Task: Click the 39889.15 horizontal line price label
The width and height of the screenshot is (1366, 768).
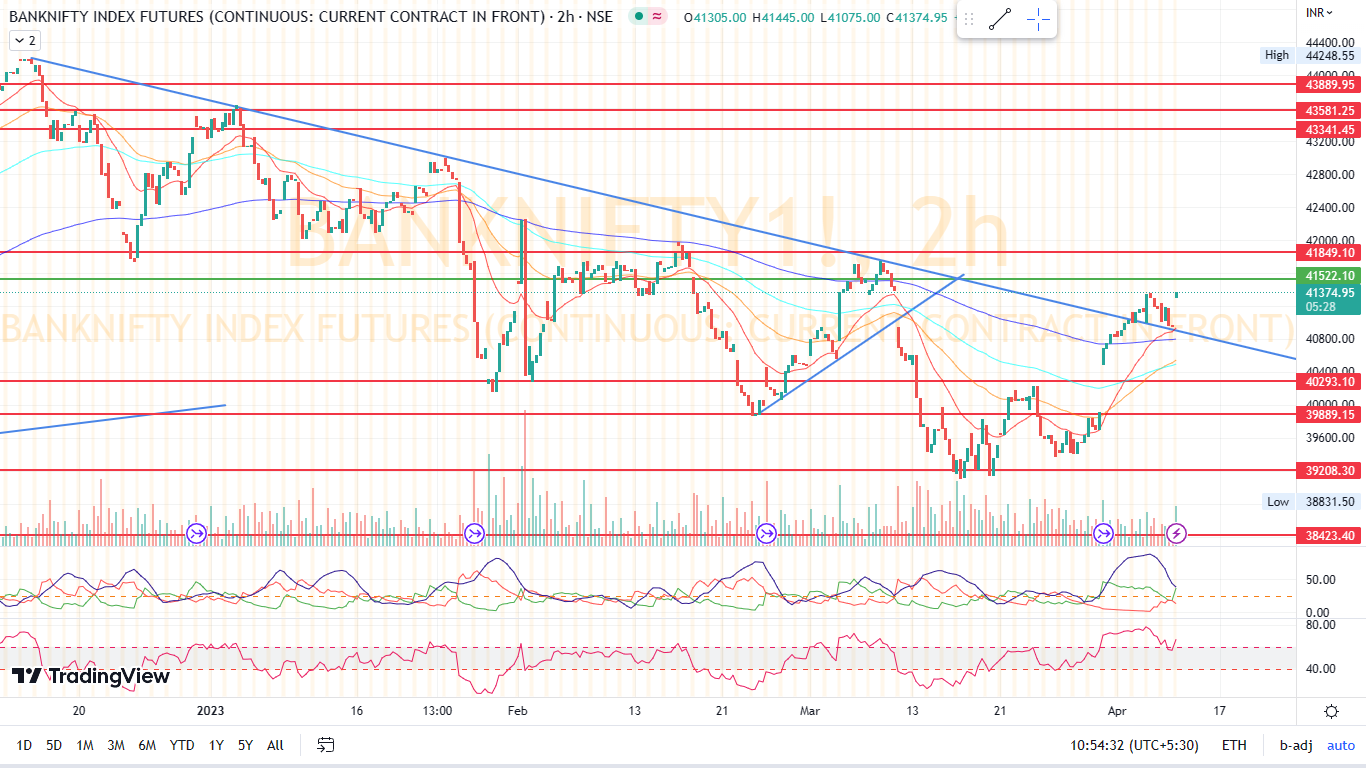Action: coord(1329,414)
